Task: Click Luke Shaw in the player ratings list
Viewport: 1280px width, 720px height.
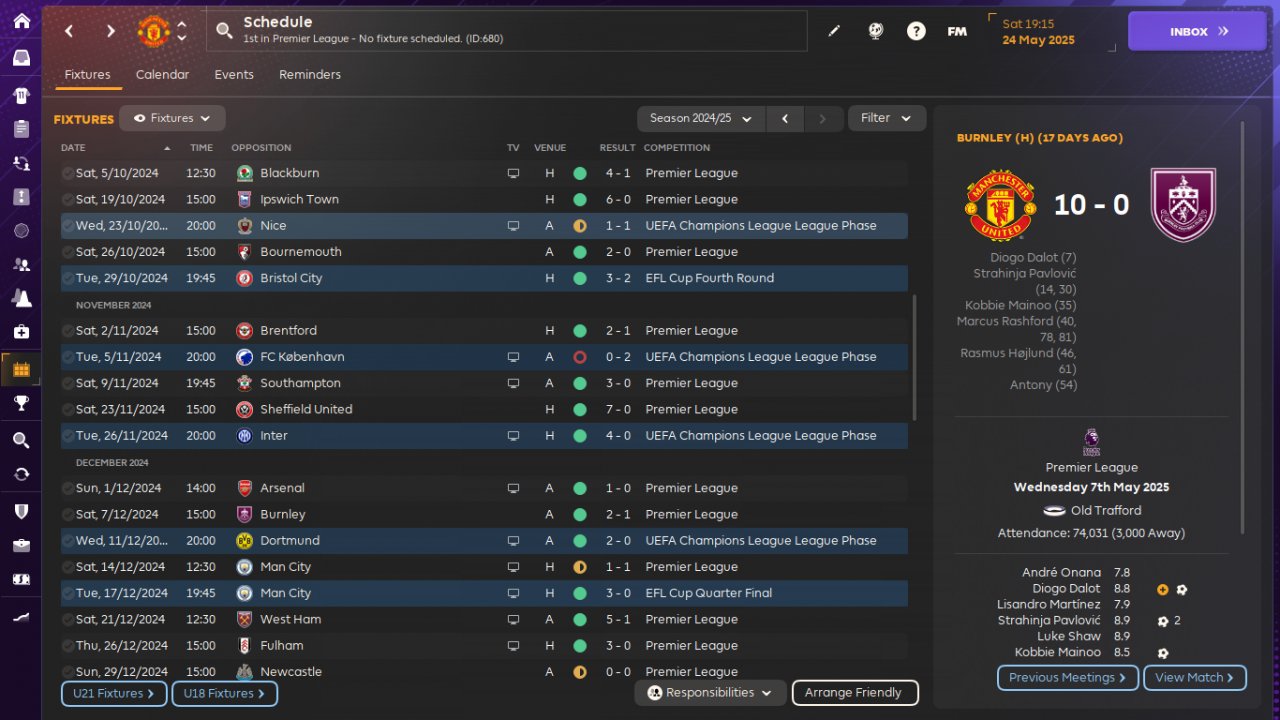Action: [1070, 637]
